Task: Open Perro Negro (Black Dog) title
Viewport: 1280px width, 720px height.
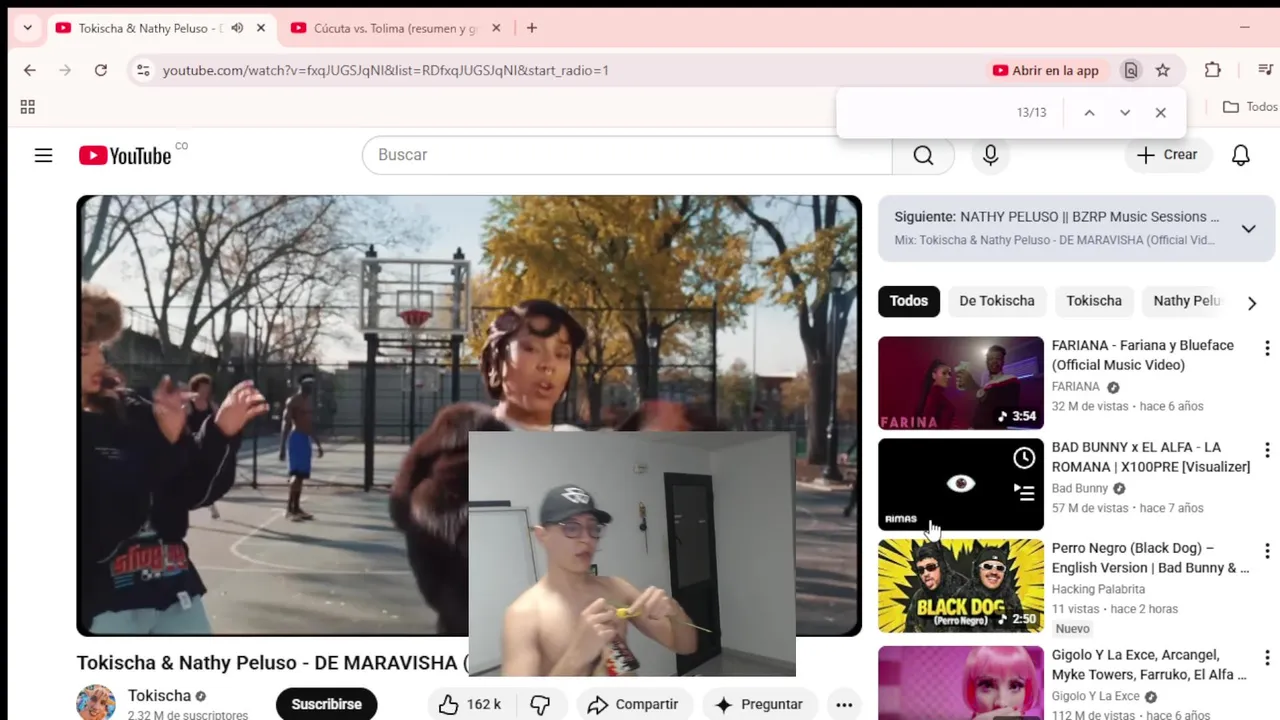Action: pyautogui.click(x=1150, y=558)
